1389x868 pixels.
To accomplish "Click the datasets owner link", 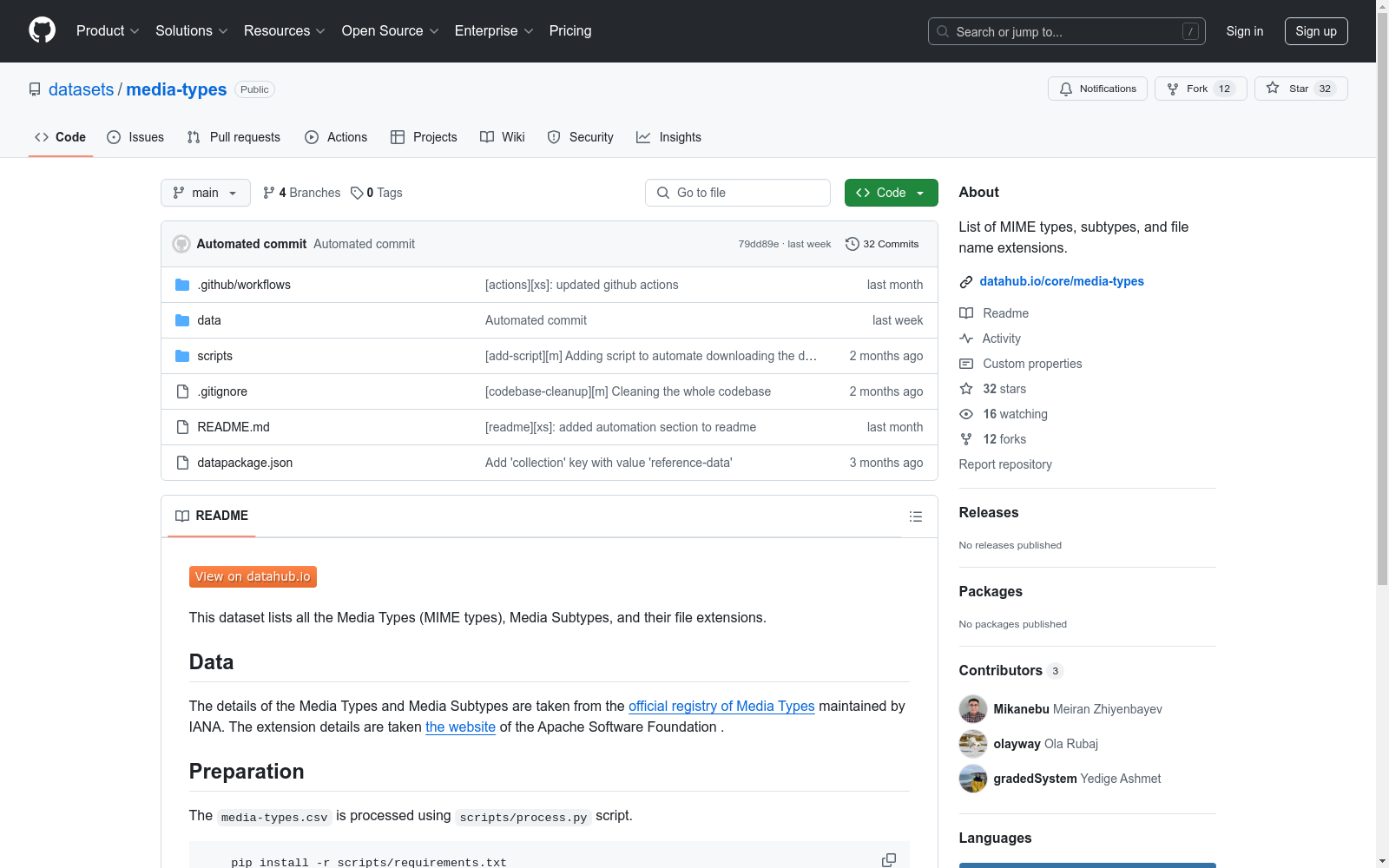I will (x=81, y=89).
